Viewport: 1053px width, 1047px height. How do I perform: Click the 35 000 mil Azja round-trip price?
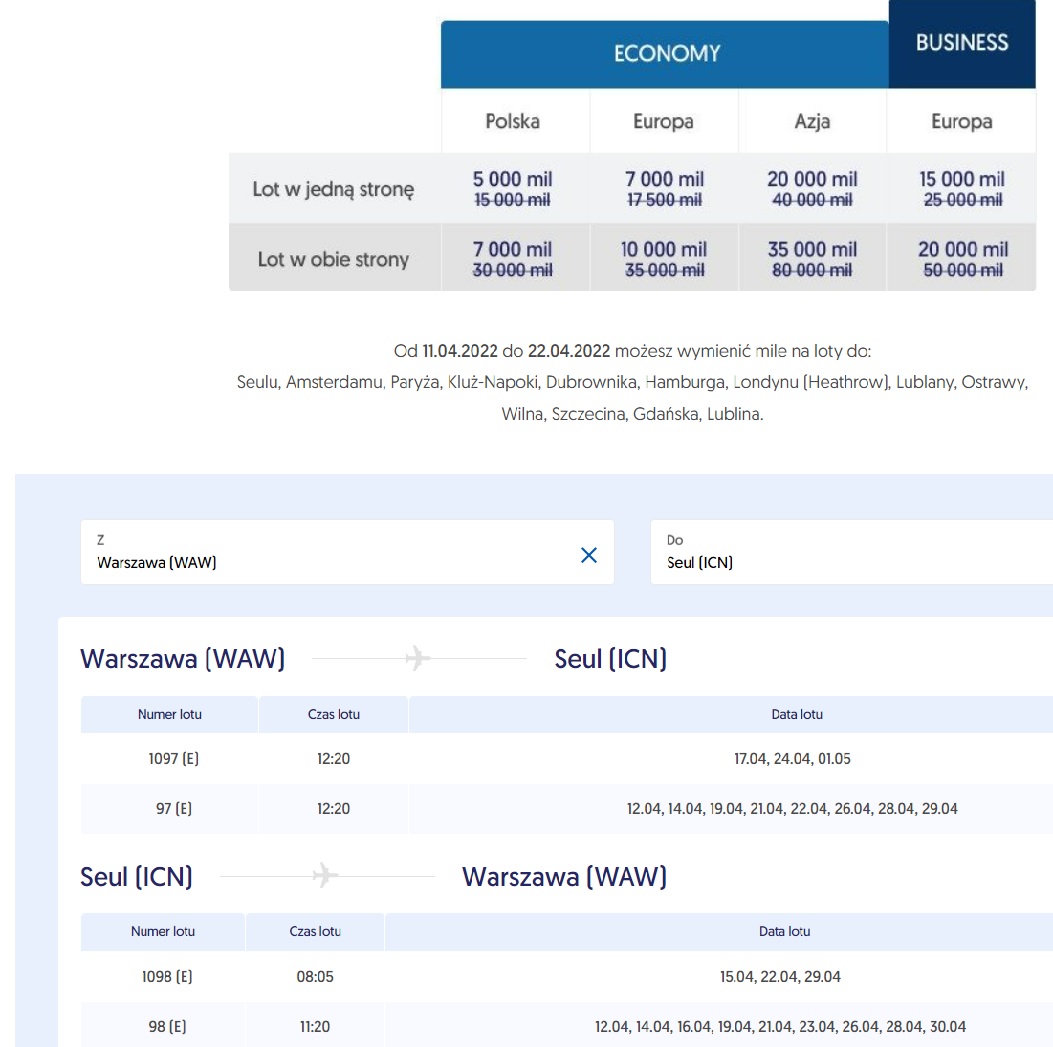pos(813,249)
